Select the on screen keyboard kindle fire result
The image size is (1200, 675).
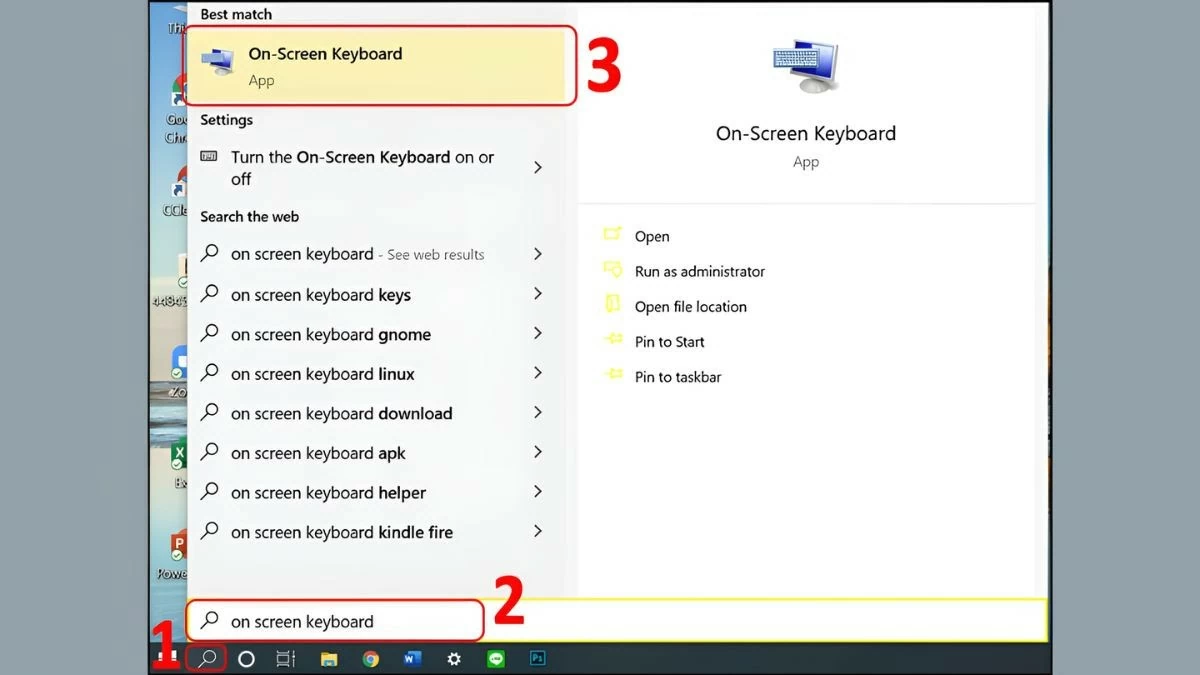pos(341,532)
